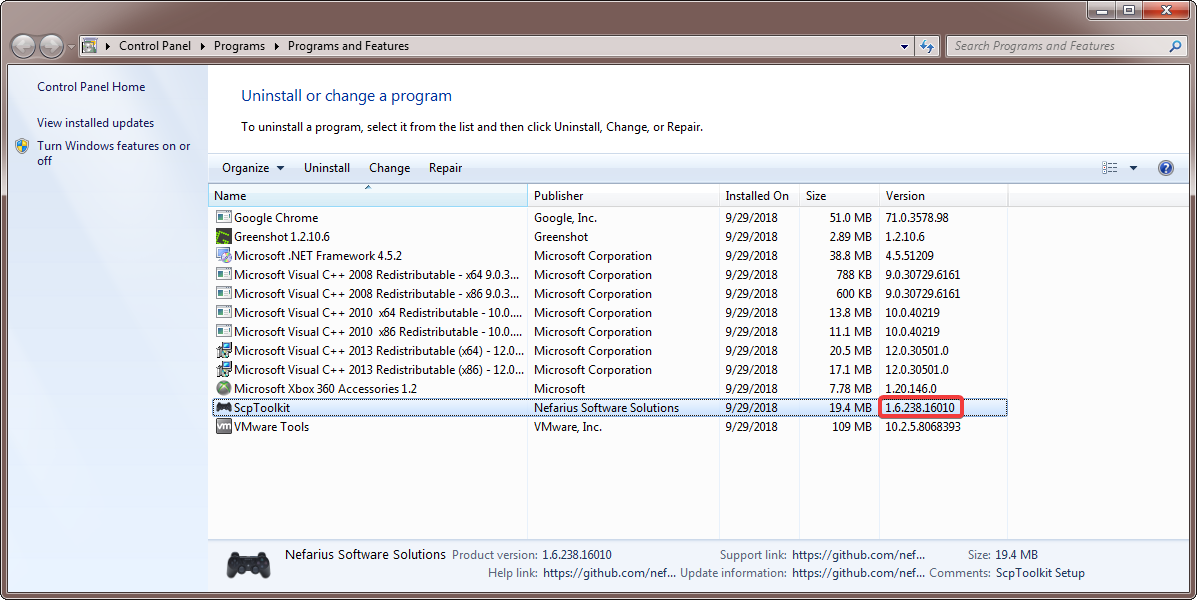
Task: Open the address bar history dropdown
Action: tap(905, 47)
